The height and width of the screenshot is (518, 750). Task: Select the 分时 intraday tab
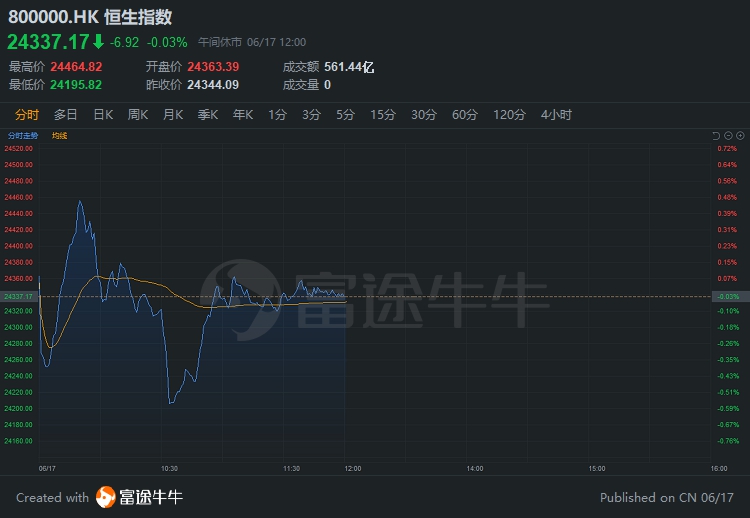point(27,115)
